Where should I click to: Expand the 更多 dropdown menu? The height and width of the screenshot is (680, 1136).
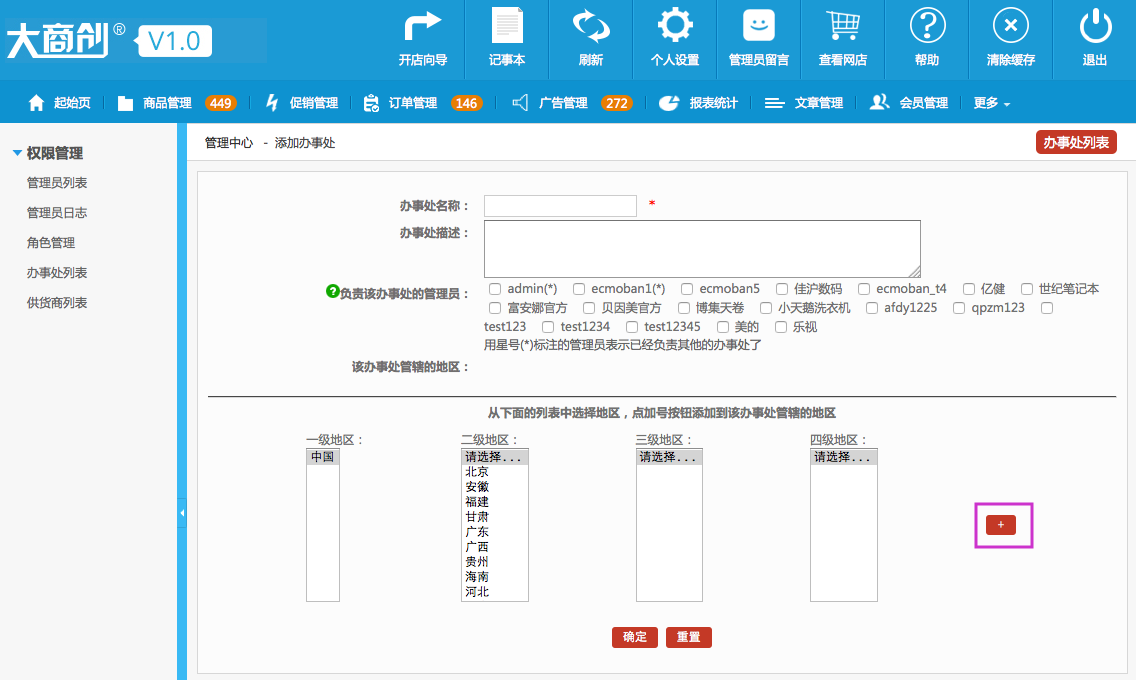[992, 103]
